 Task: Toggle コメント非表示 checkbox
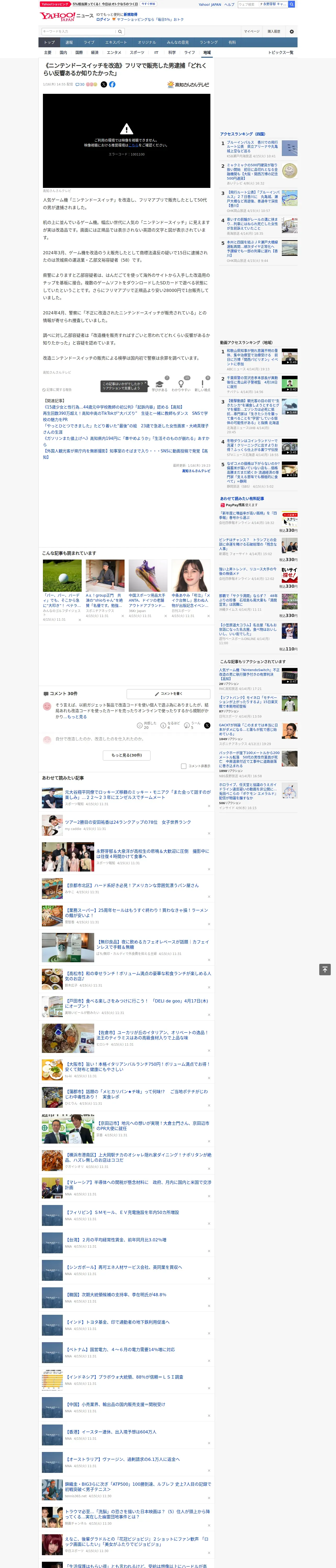pyautogui.click(x=183, y=766)
